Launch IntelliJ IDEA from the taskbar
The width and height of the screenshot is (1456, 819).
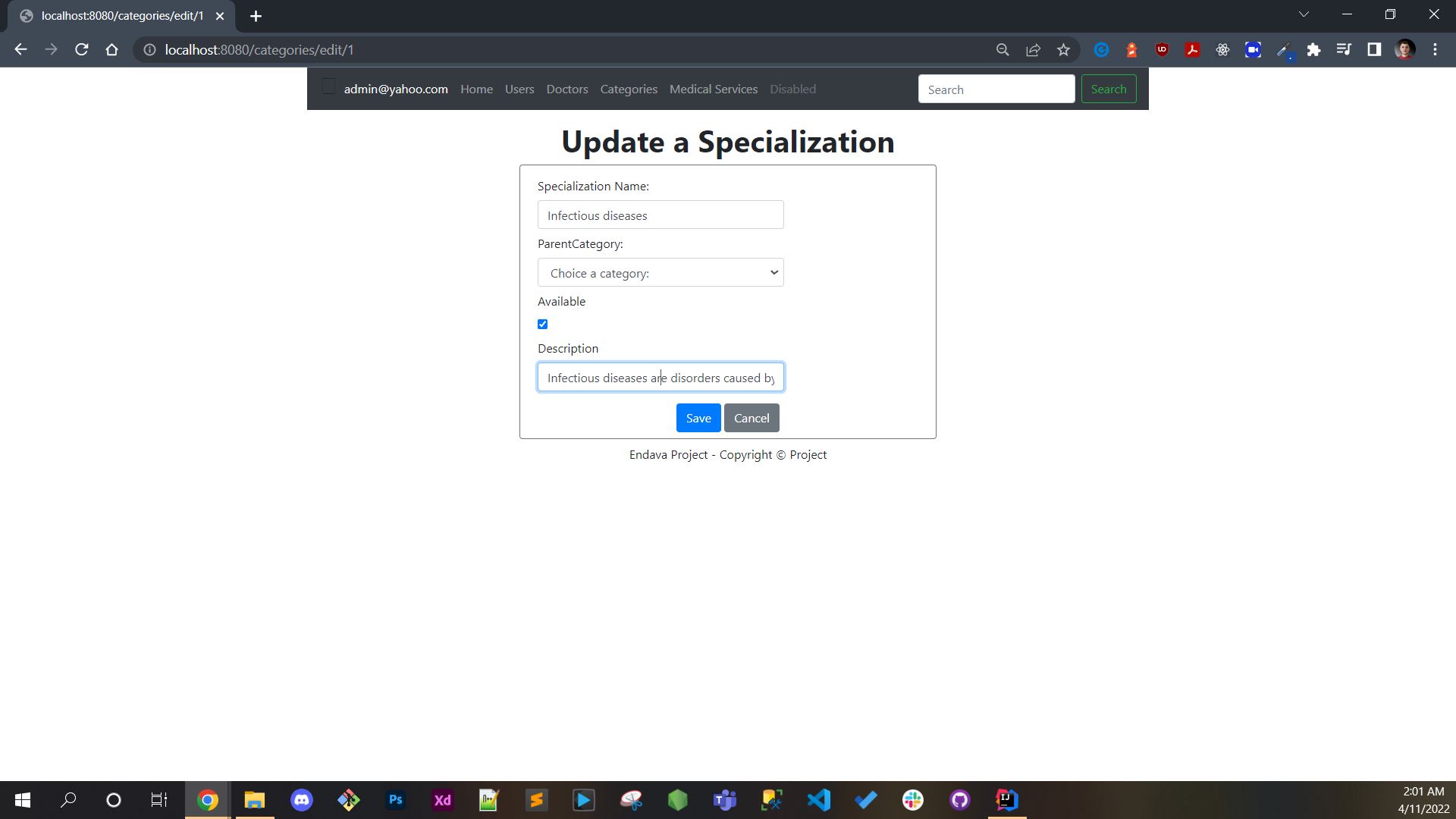pos(1006,799)
